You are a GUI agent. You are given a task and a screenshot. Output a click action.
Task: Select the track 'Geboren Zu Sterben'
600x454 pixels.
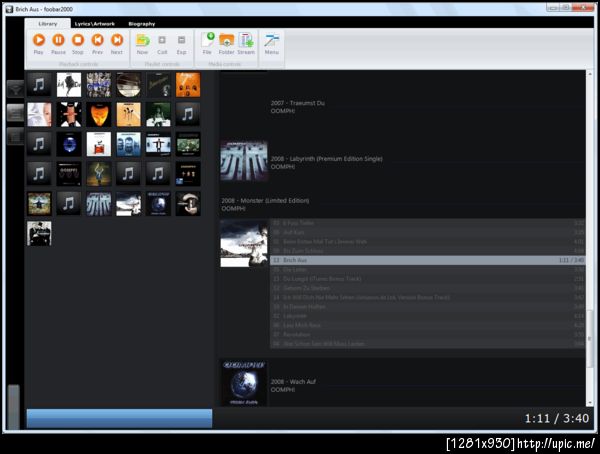coord(428,288)
